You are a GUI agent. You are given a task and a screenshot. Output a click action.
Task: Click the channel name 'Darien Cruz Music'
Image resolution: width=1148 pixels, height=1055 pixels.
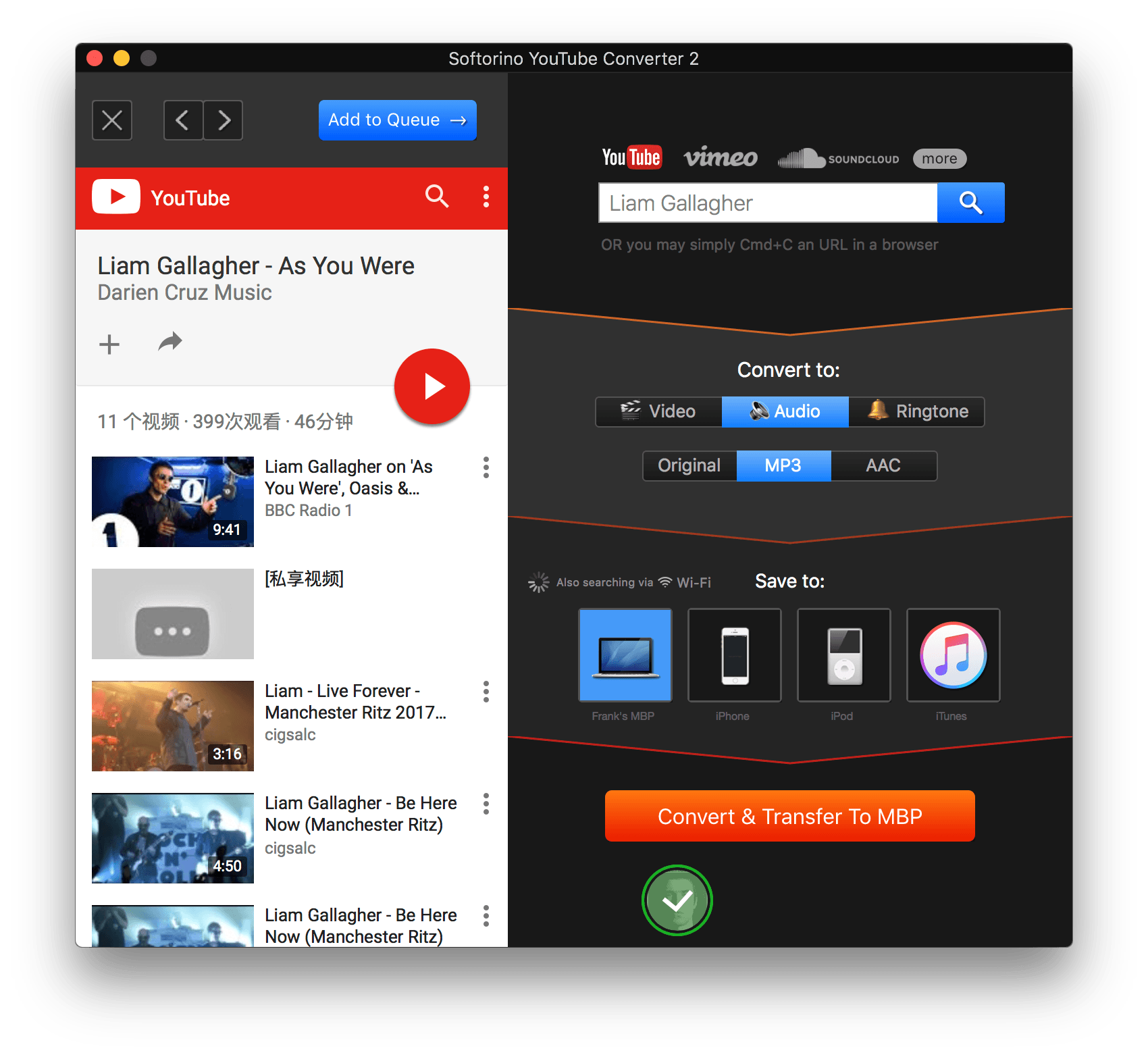184,292
